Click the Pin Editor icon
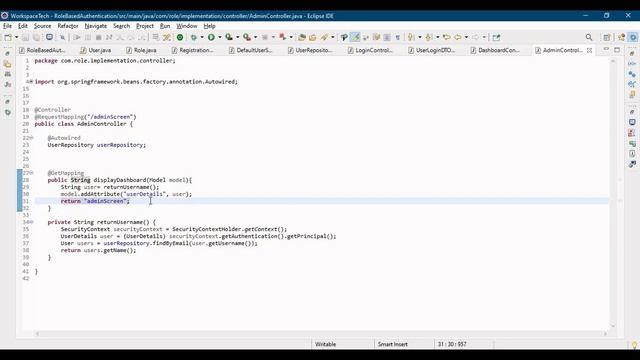The image size is (640, 360). click(496, 37)
